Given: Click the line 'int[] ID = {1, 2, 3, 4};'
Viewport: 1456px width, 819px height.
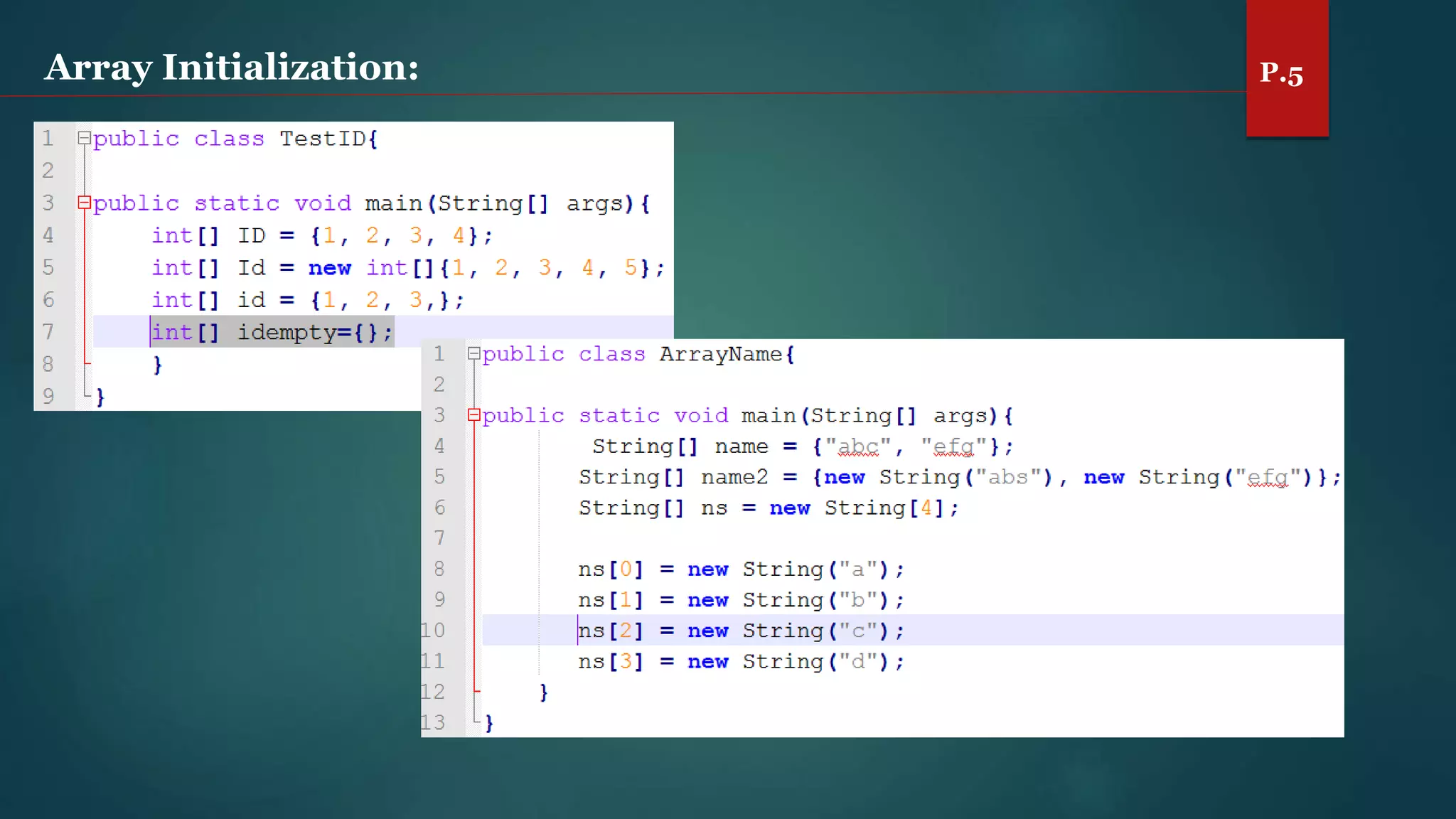Looking at the screenshot, I should point(322,235).
